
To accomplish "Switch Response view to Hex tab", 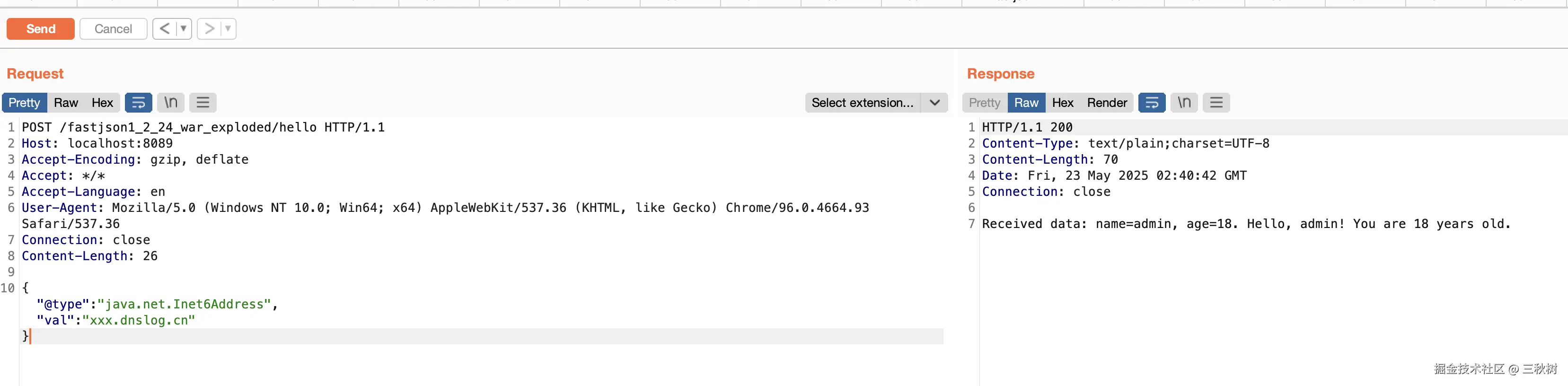I will [x=1062, y=103].
